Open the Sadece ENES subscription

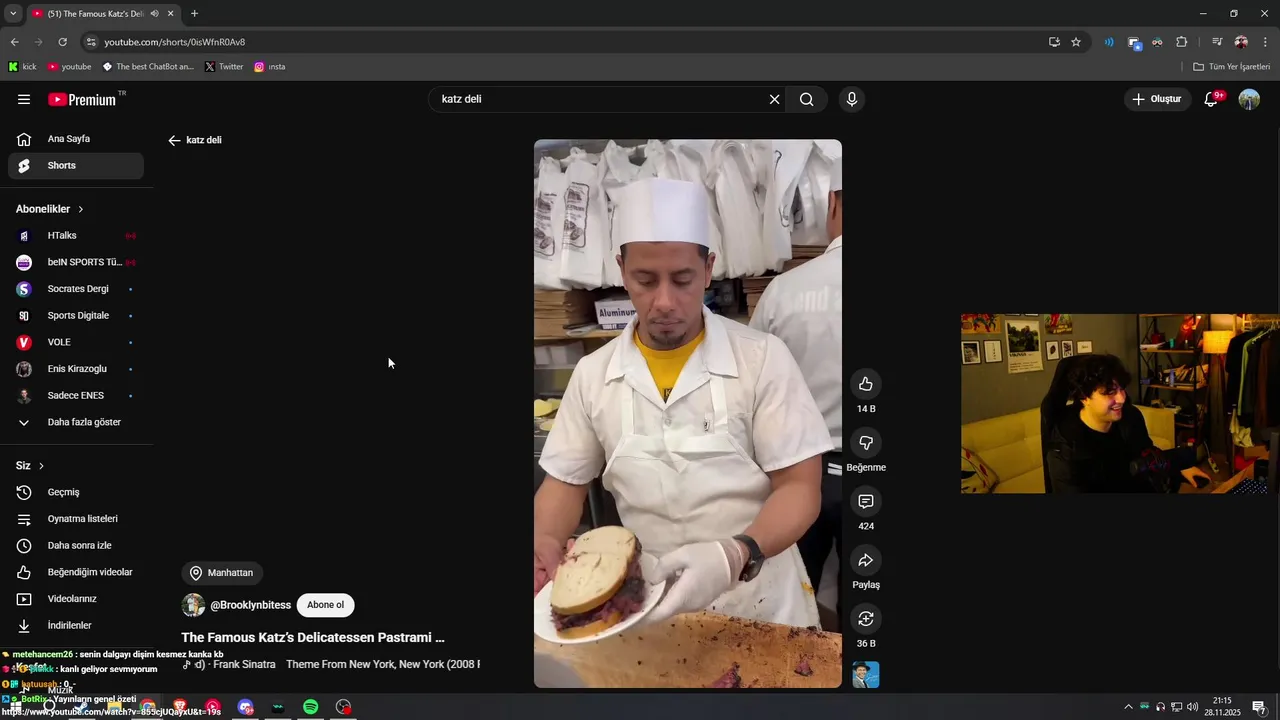pyautogui.click(x=76, y=396)
